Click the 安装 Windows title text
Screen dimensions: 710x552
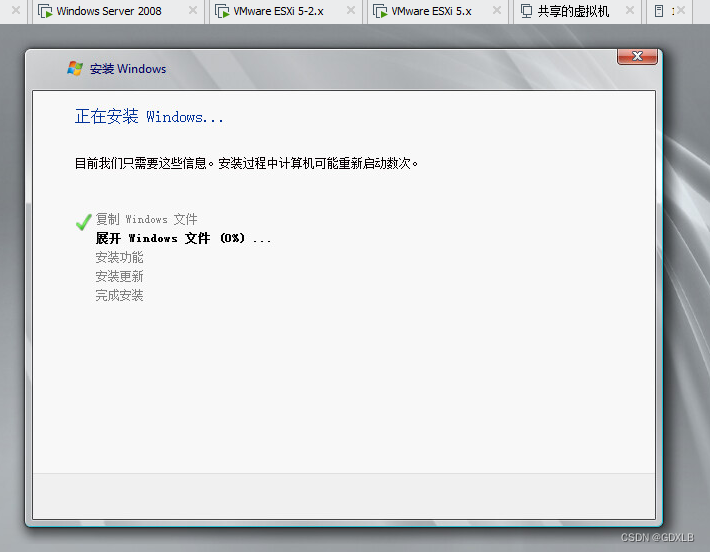tap(128, 69)
